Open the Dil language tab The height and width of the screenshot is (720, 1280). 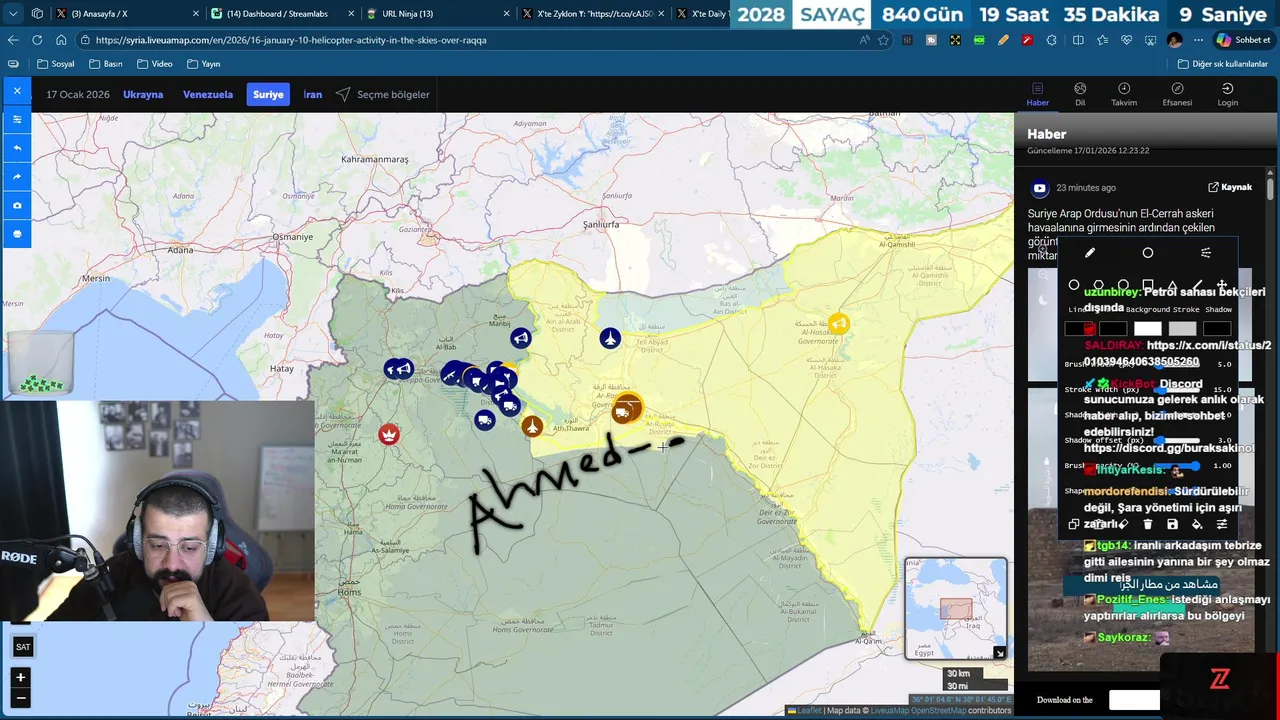coord(1080,95)
